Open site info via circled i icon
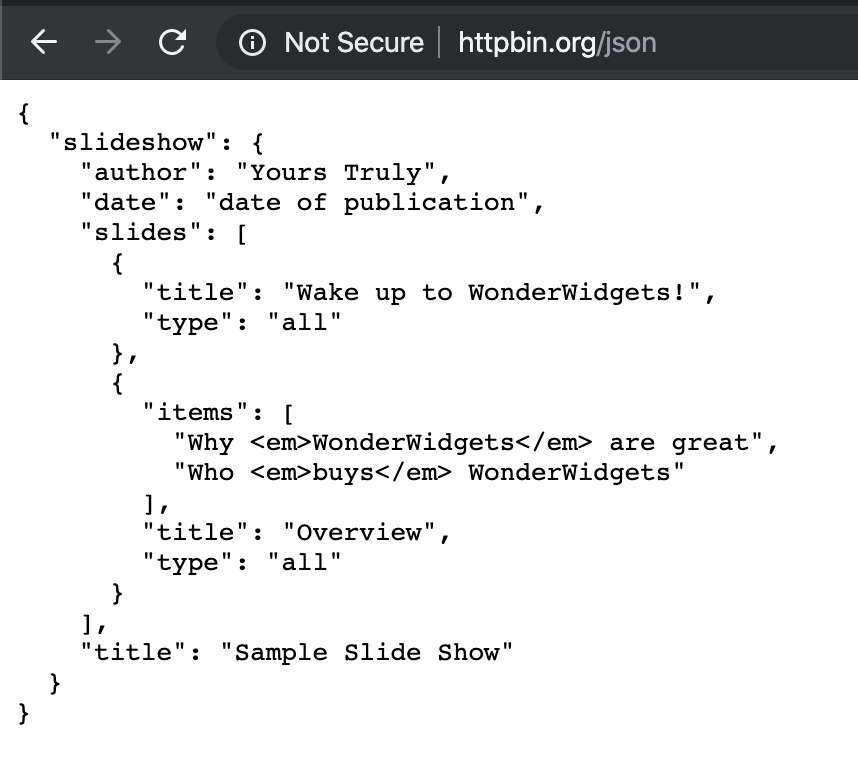The image size is (858, 764). (252, 43)
